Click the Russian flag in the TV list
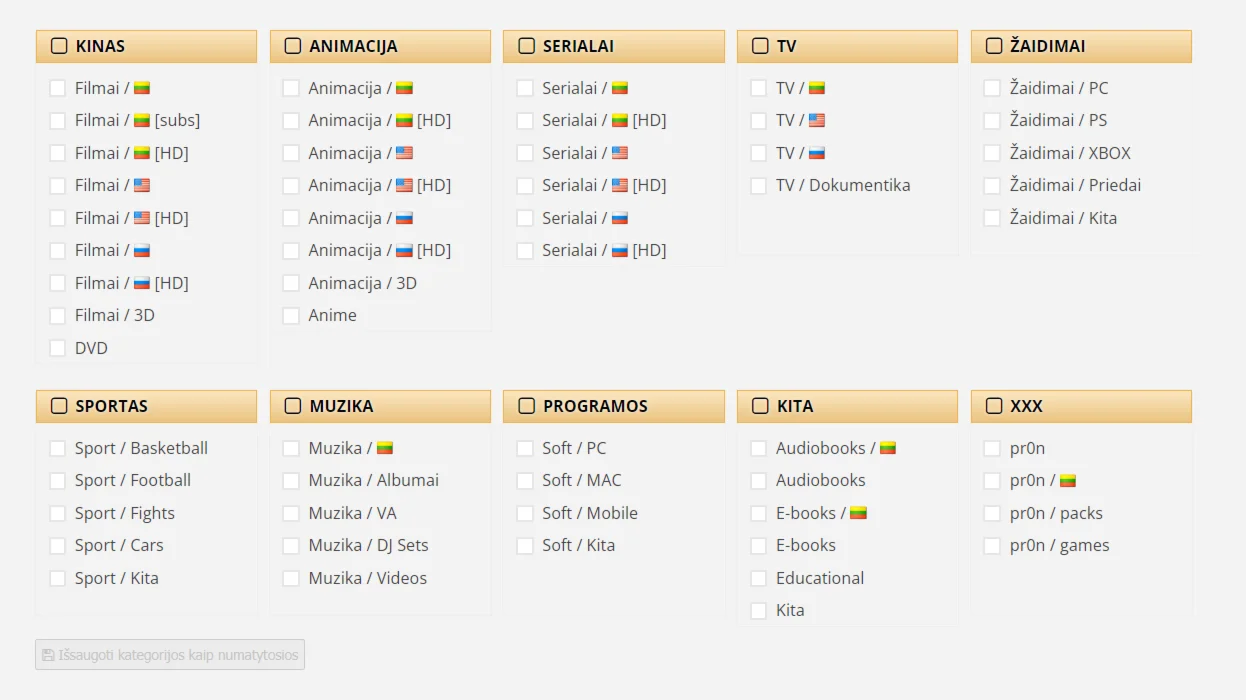1246x700 pixels. [817, 154]
